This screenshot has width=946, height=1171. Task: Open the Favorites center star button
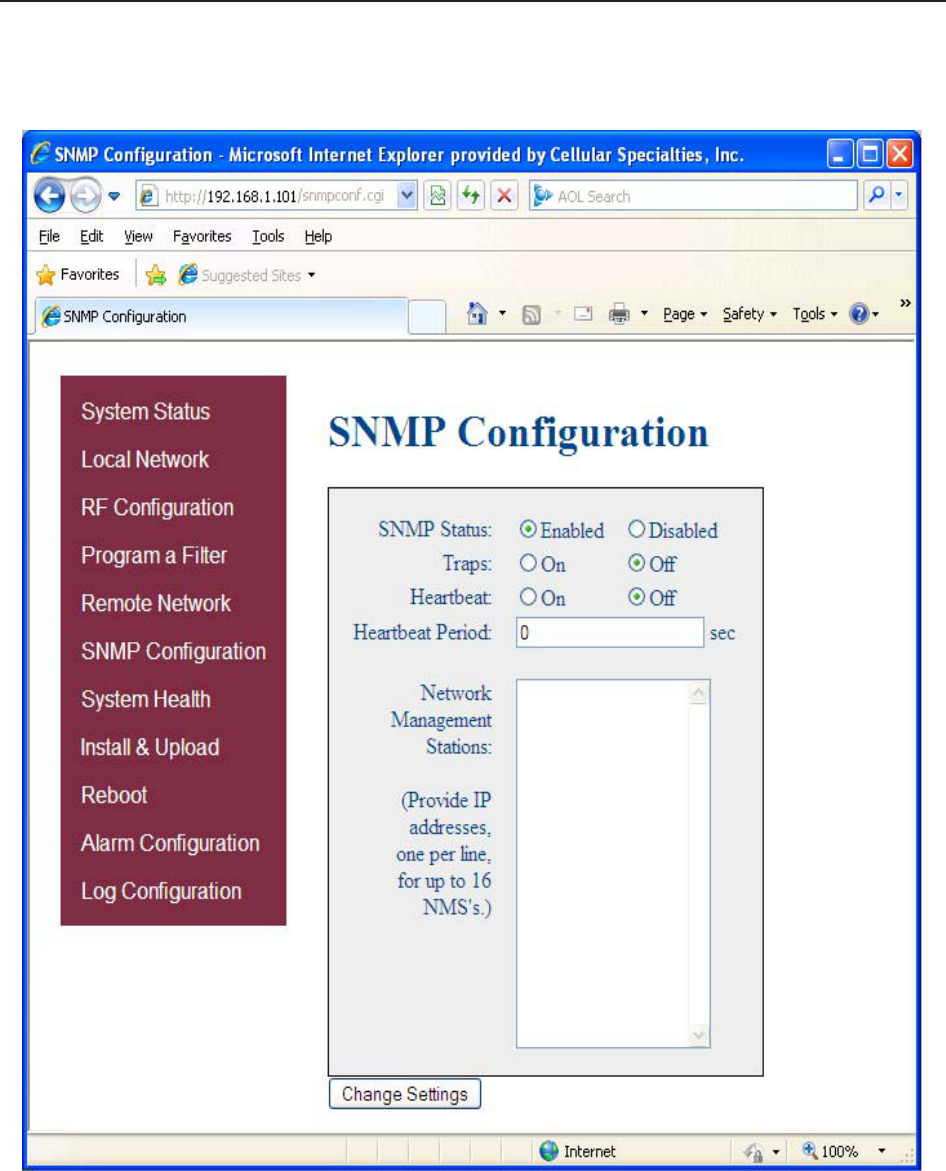coord(78,275)
